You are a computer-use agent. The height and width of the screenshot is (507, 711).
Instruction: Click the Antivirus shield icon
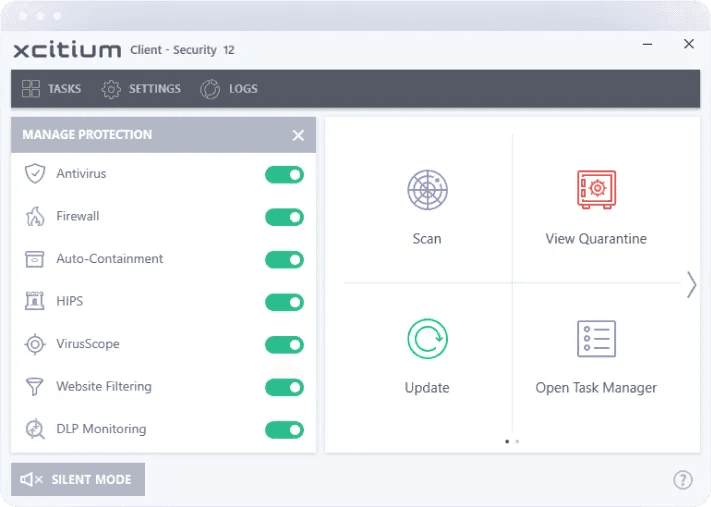click(x=35, y=173)
